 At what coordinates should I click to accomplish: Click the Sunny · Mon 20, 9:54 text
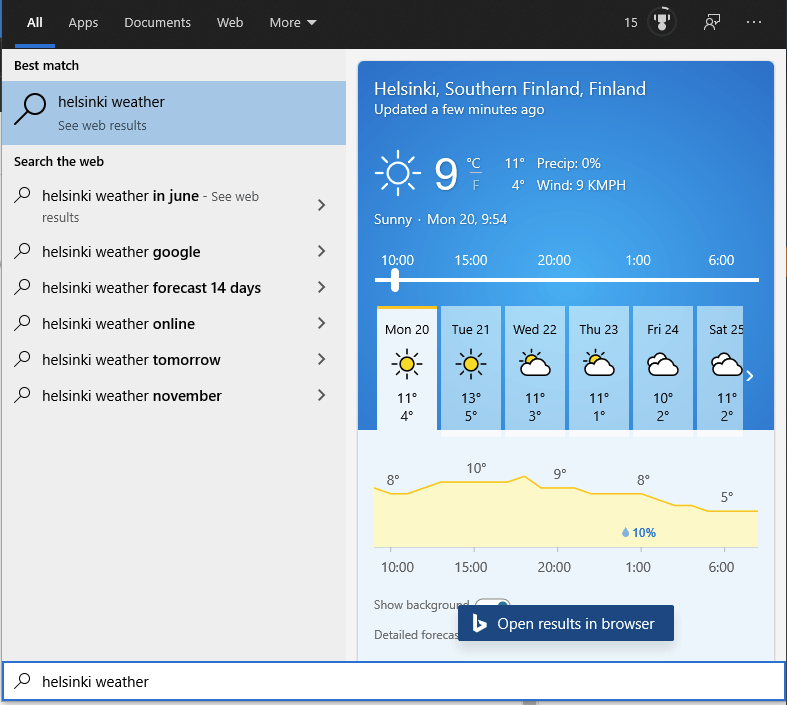(440, 219)
